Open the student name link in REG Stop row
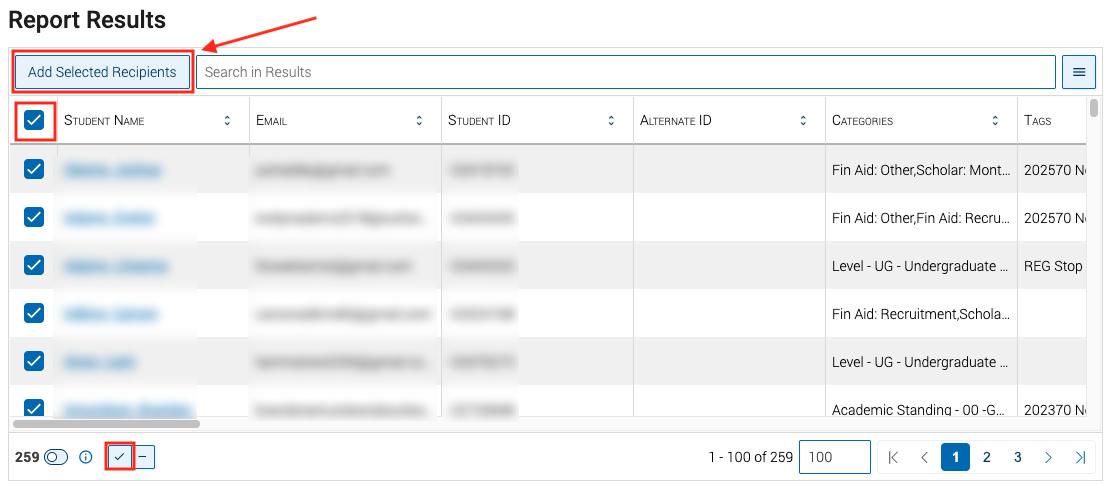This screenshot has height=485, width=1109. (115, 266)
